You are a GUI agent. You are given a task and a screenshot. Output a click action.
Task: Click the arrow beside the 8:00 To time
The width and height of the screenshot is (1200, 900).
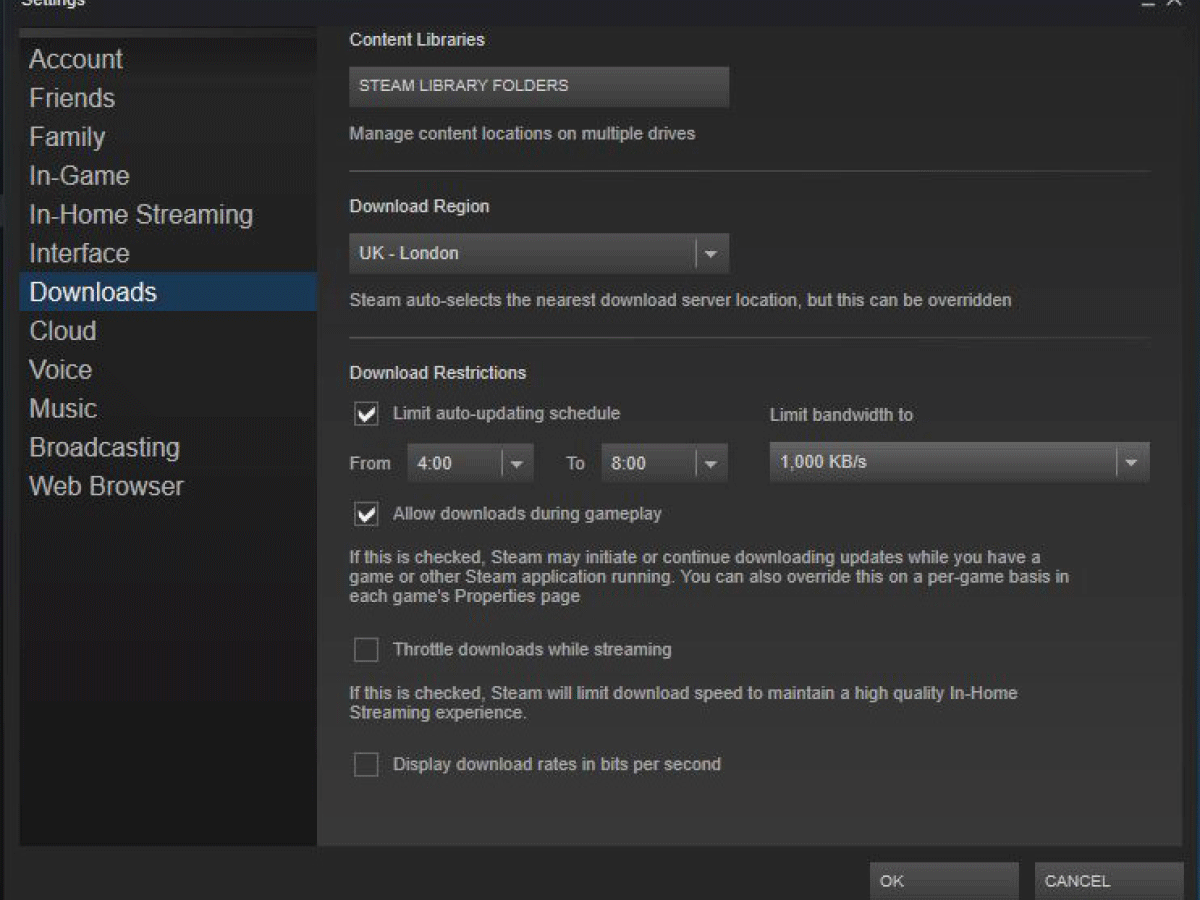coord(711,464)
